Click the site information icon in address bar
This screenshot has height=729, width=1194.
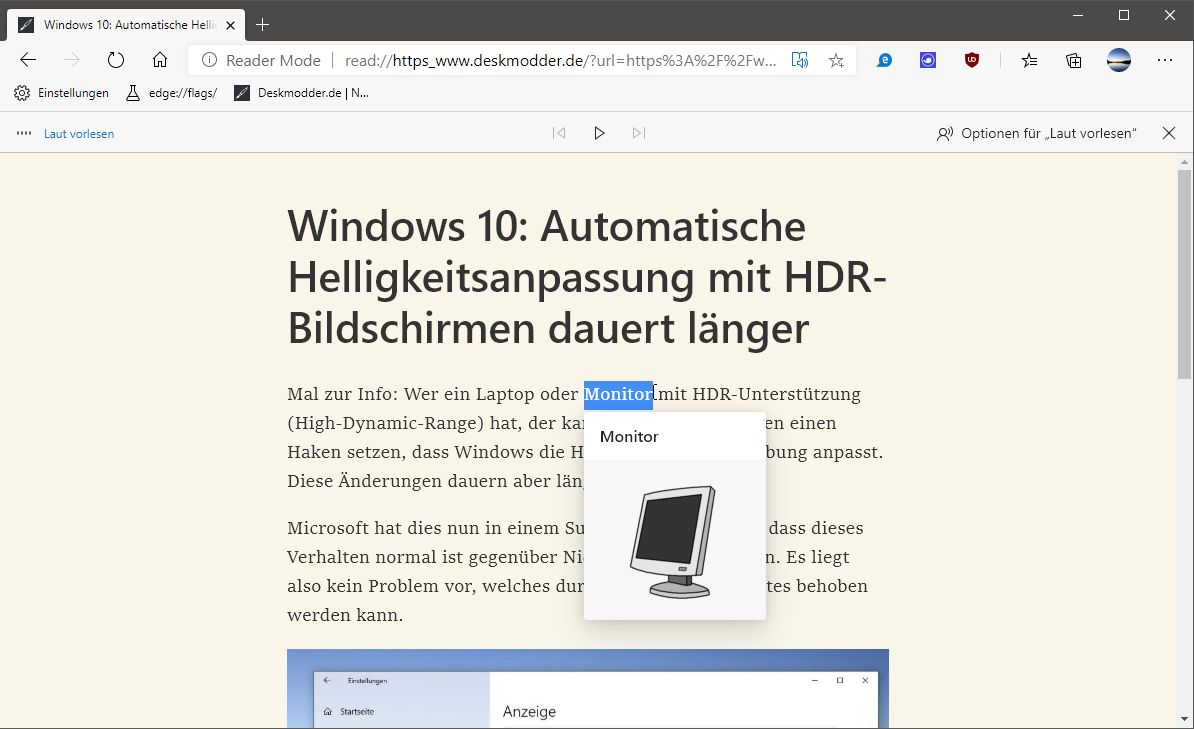pyautogui.click(x=209, y=60)
